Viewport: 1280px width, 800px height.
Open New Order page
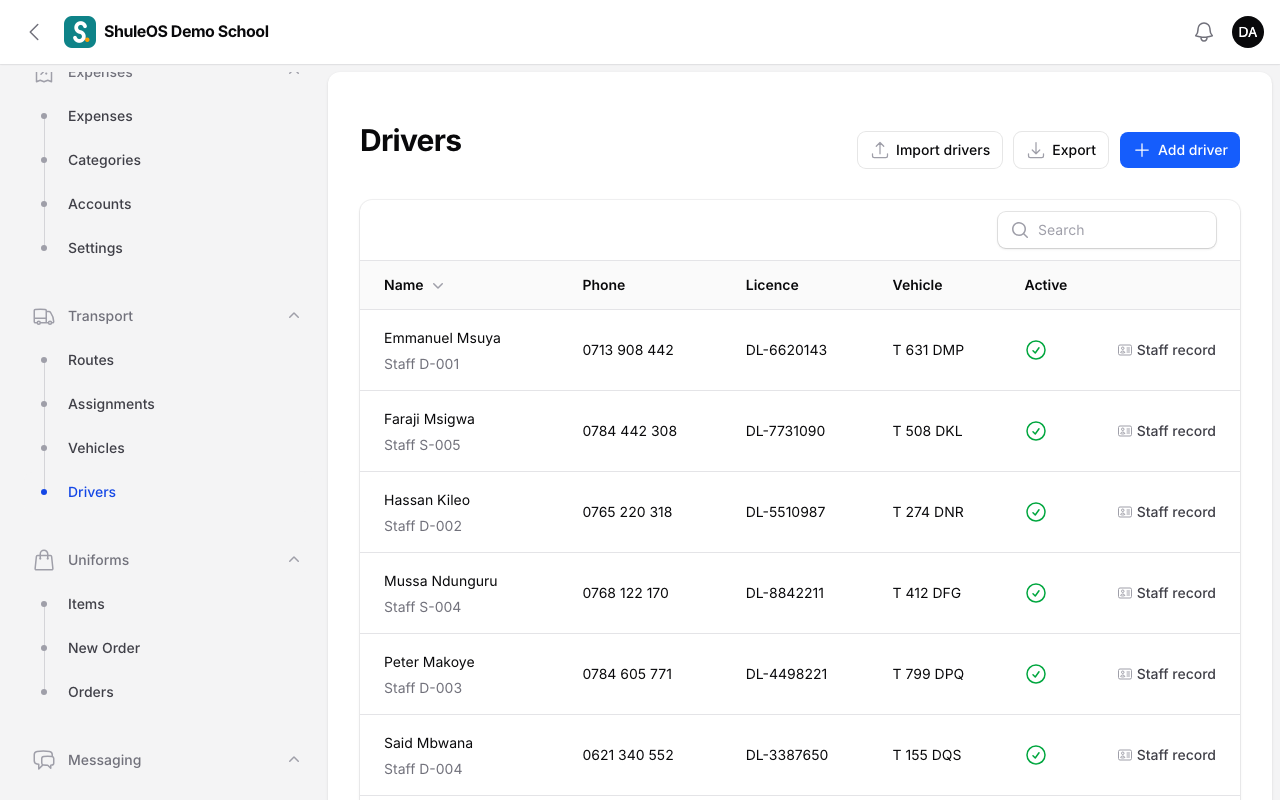(x=104, y=648)
